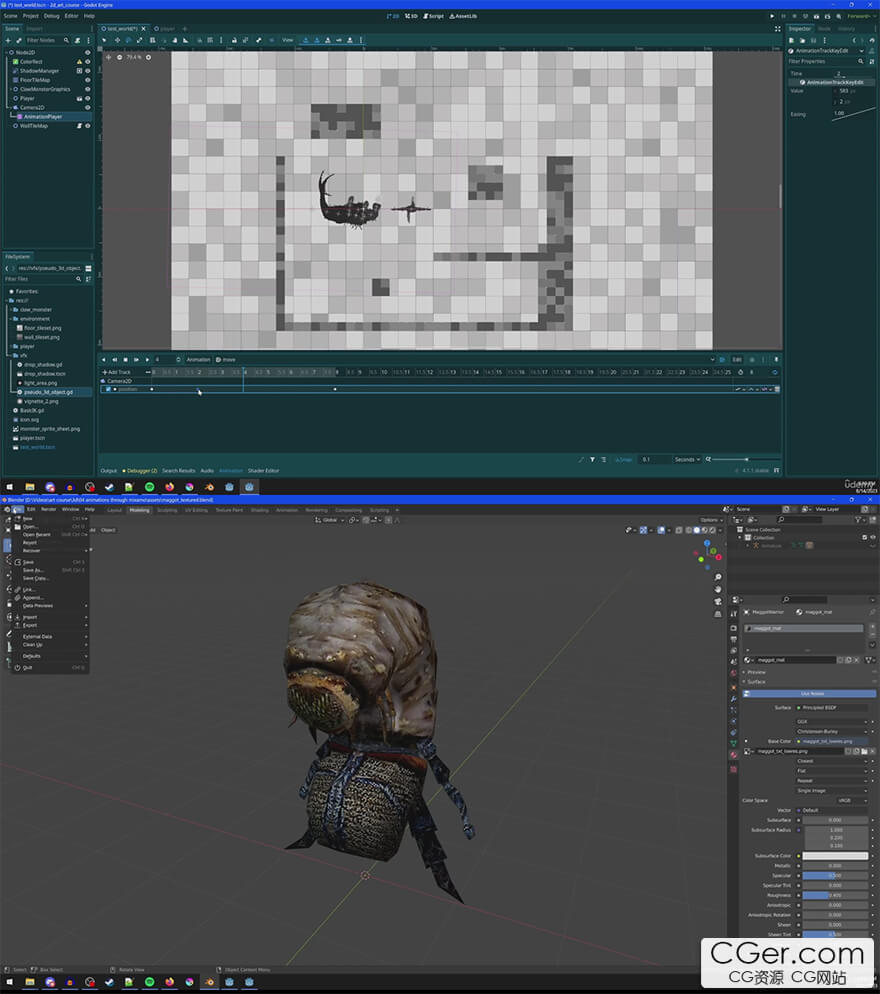Click the Edit button in animation panel
The image size is (880, 994).
click(737, 359)
